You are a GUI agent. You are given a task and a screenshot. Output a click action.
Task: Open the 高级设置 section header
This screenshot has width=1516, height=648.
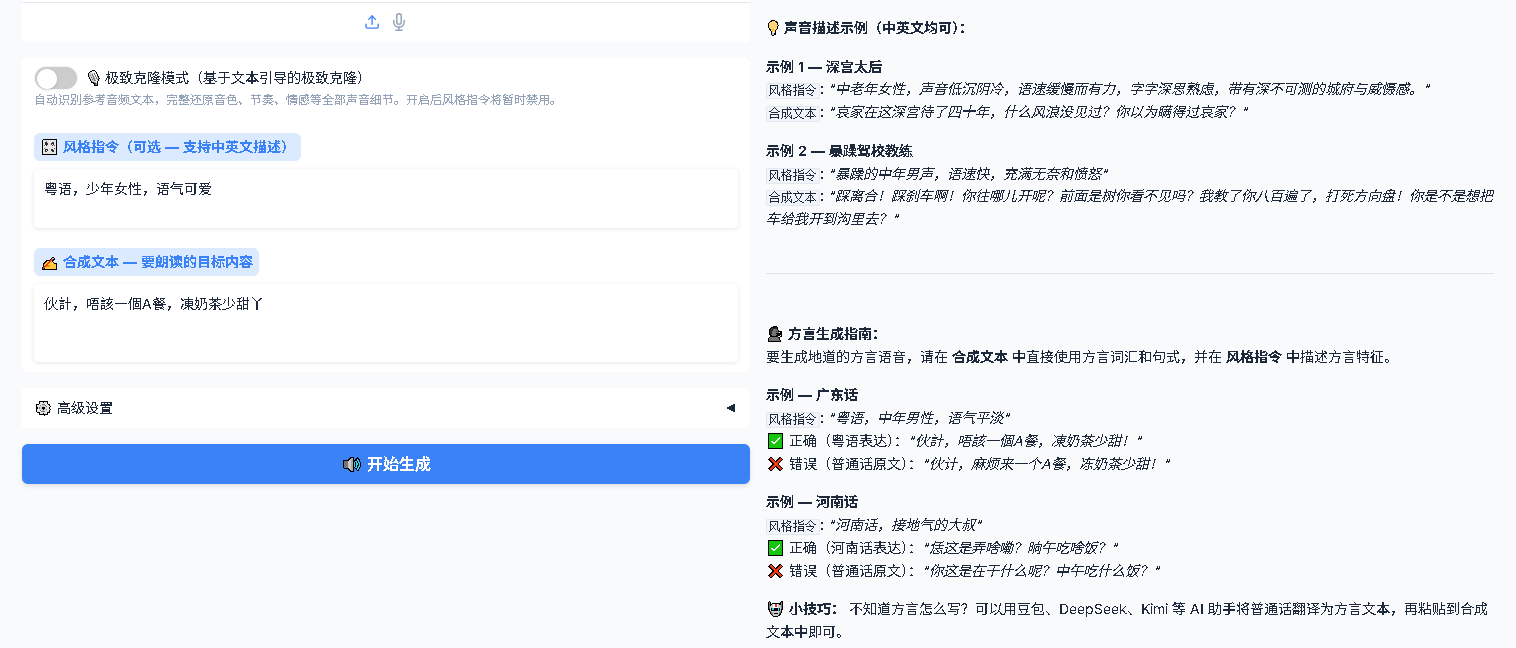tap(386, 408)
